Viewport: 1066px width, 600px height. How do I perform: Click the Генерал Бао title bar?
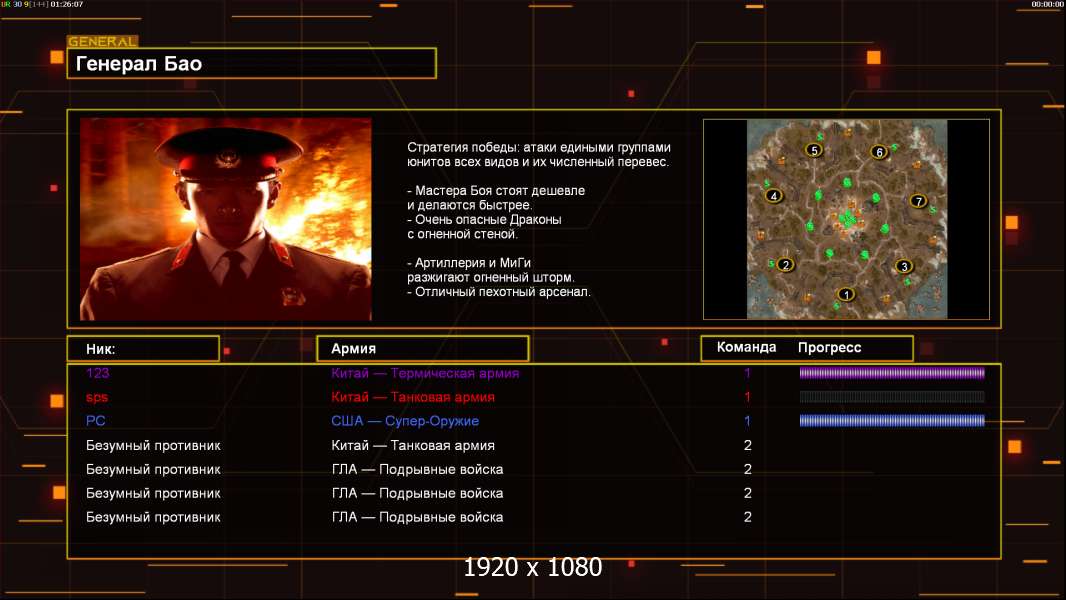click(251, 64)
